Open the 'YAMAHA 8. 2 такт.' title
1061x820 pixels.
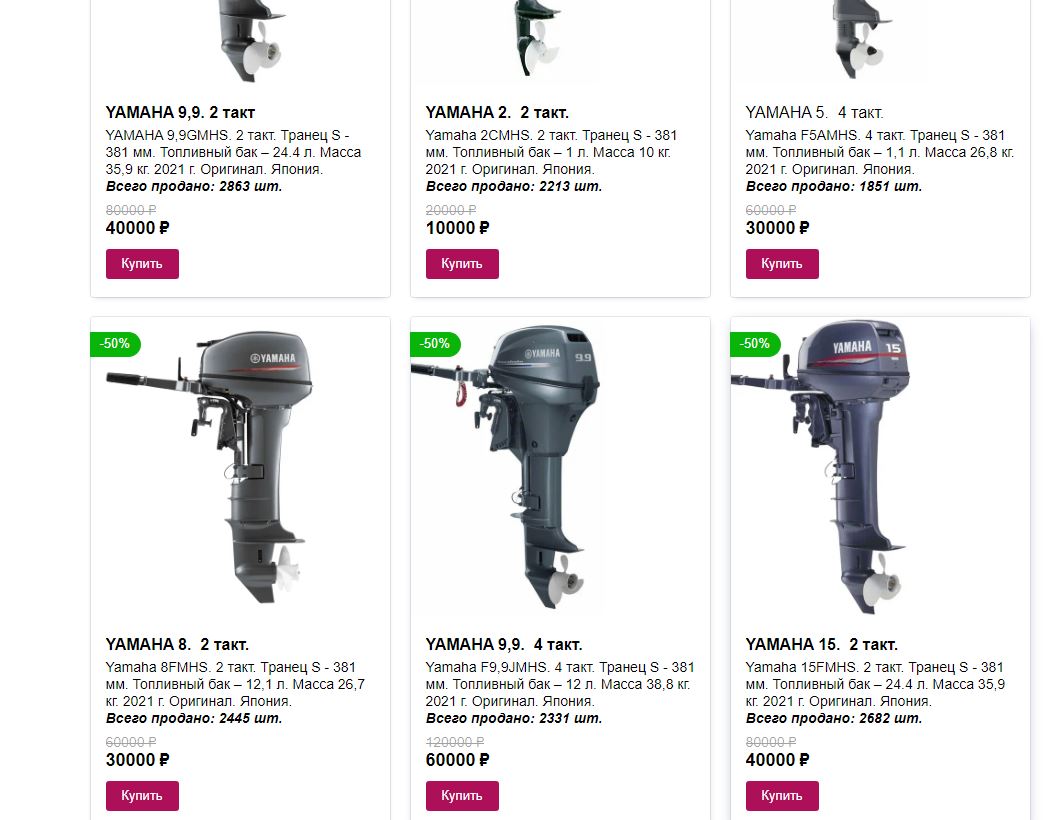point(177,644)
